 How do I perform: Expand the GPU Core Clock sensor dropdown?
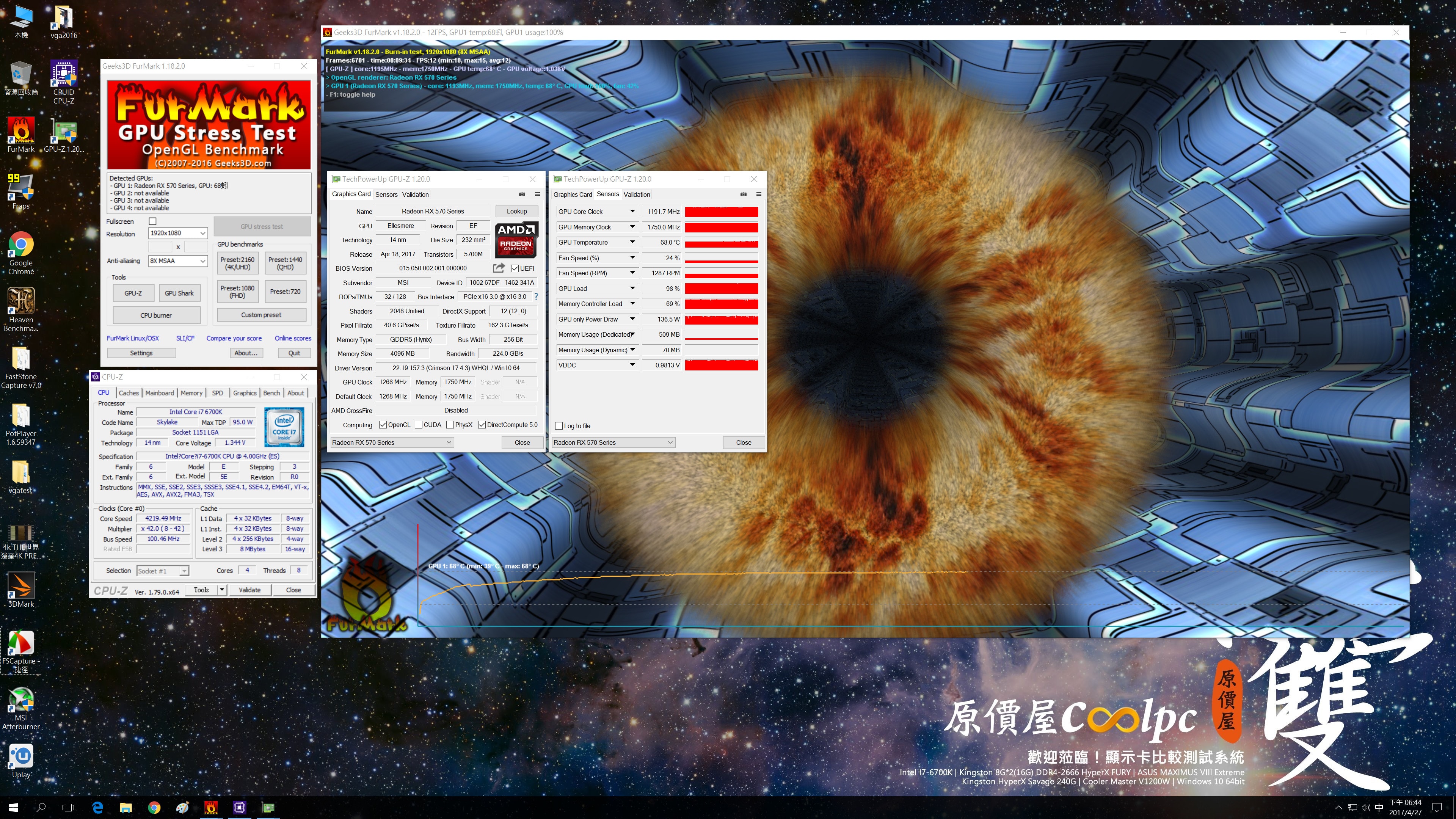[632, 211]
